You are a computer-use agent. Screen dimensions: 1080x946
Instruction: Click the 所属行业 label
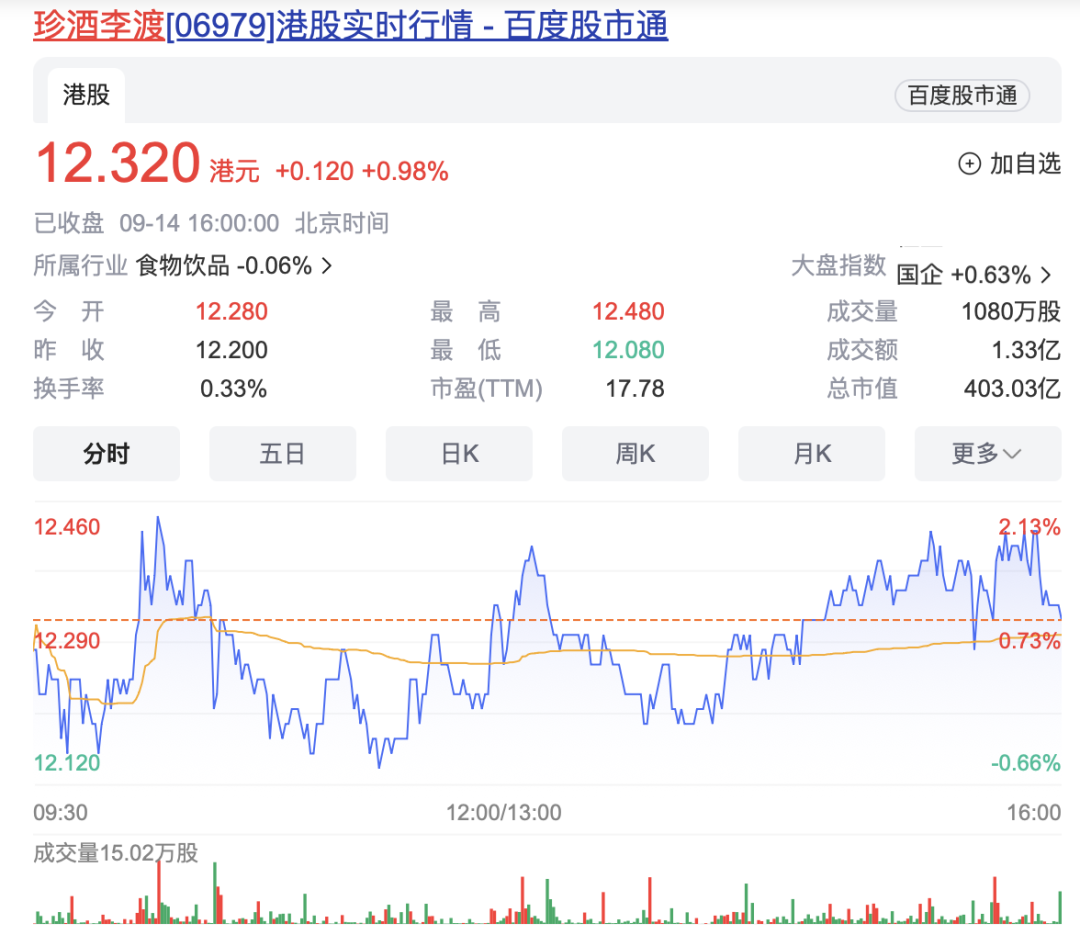coord(81,265)
